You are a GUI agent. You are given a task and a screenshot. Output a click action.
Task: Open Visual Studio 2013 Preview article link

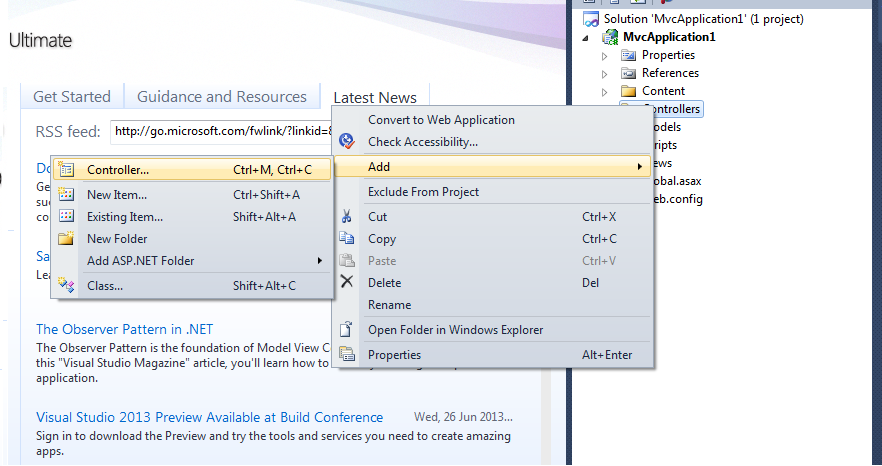[209, 417]
